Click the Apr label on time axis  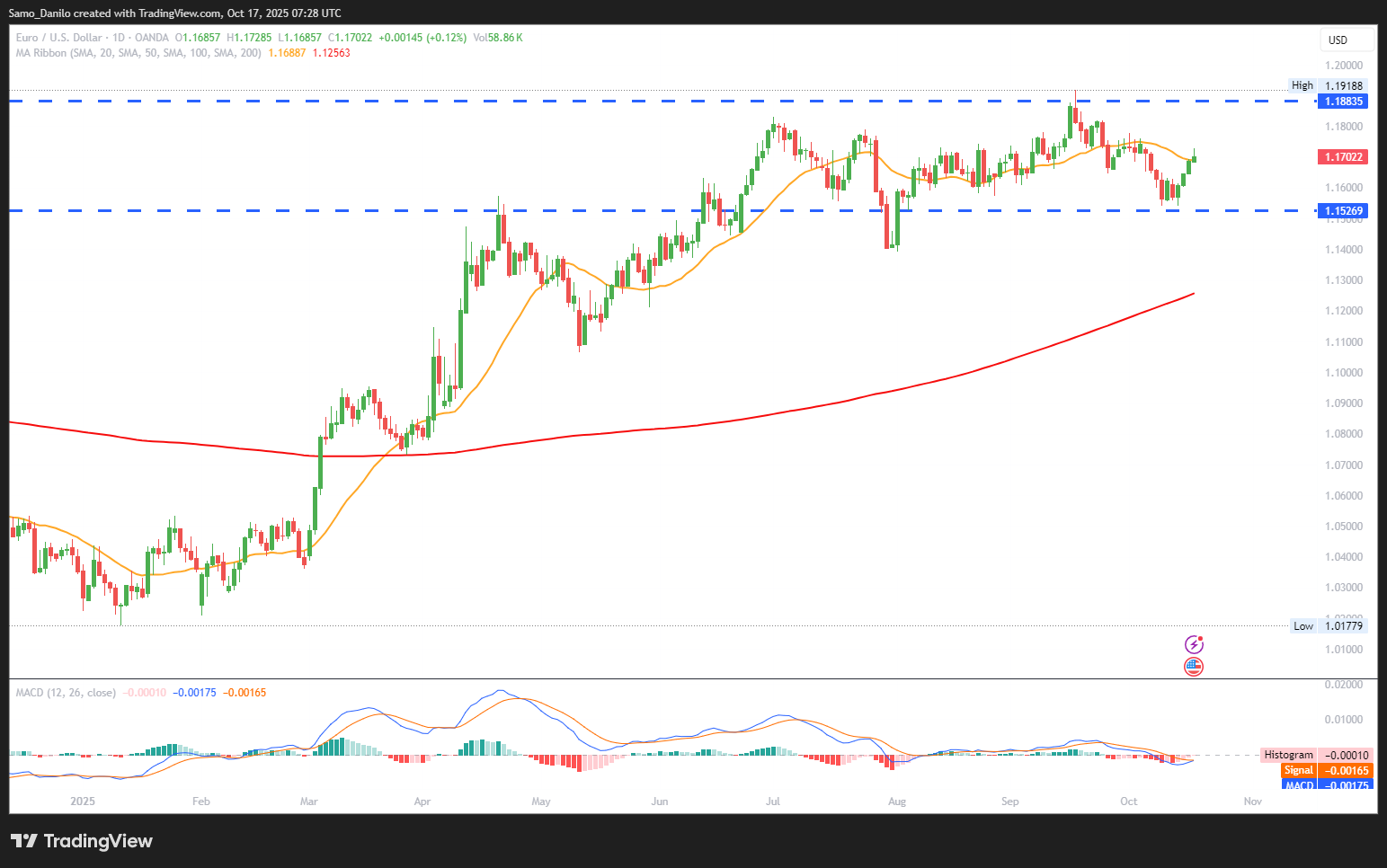[422, 802]
